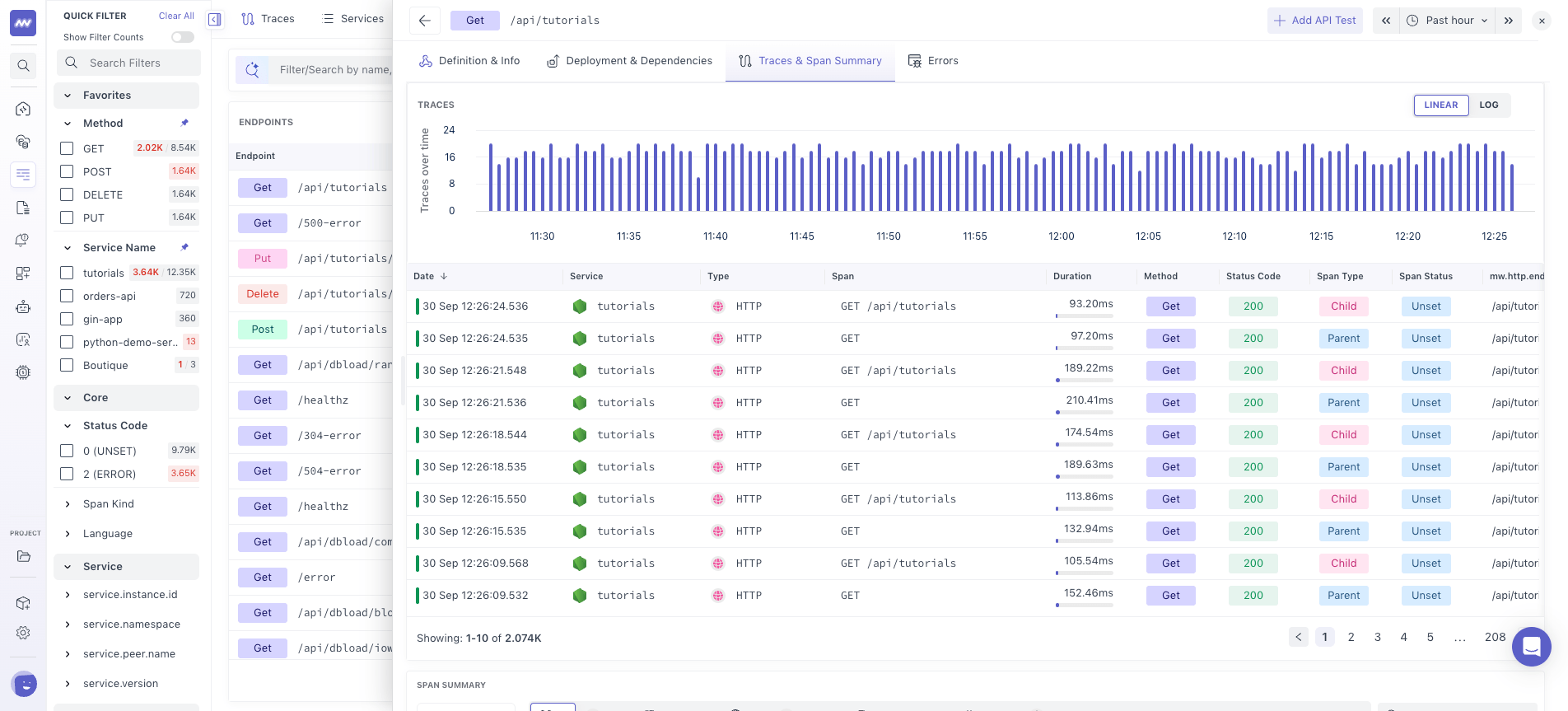The height and width of the screenshot is (711, 1568).
Task: Click the AI filter sparkle icon
Action: point(252,70)
